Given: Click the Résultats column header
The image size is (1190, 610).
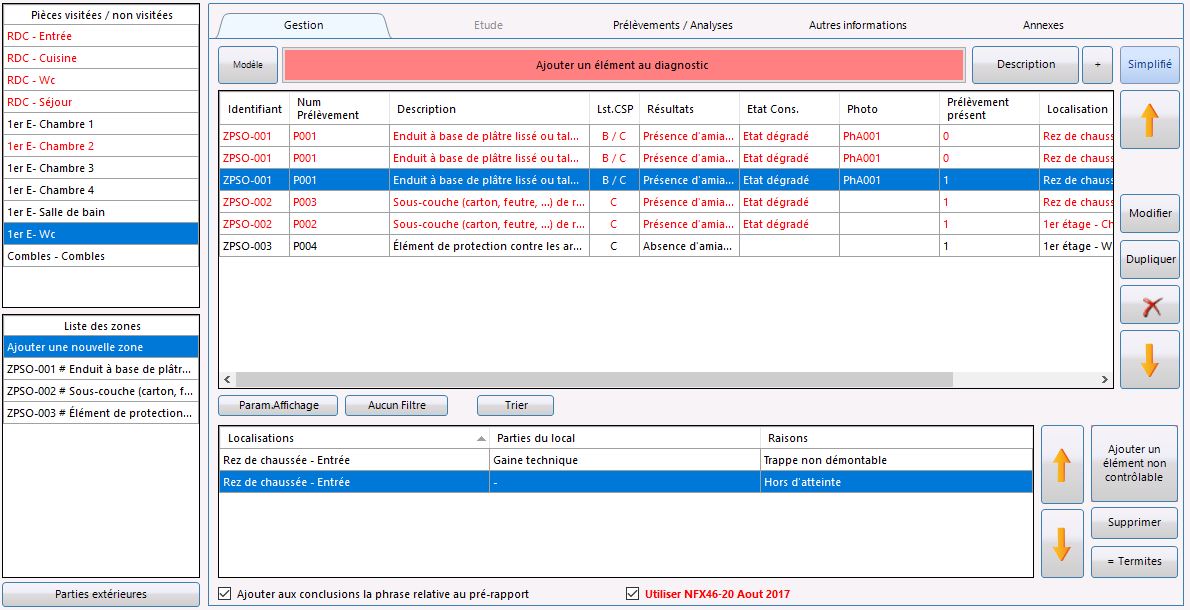Looking at the screenshot, I should [x=689, y=108].
